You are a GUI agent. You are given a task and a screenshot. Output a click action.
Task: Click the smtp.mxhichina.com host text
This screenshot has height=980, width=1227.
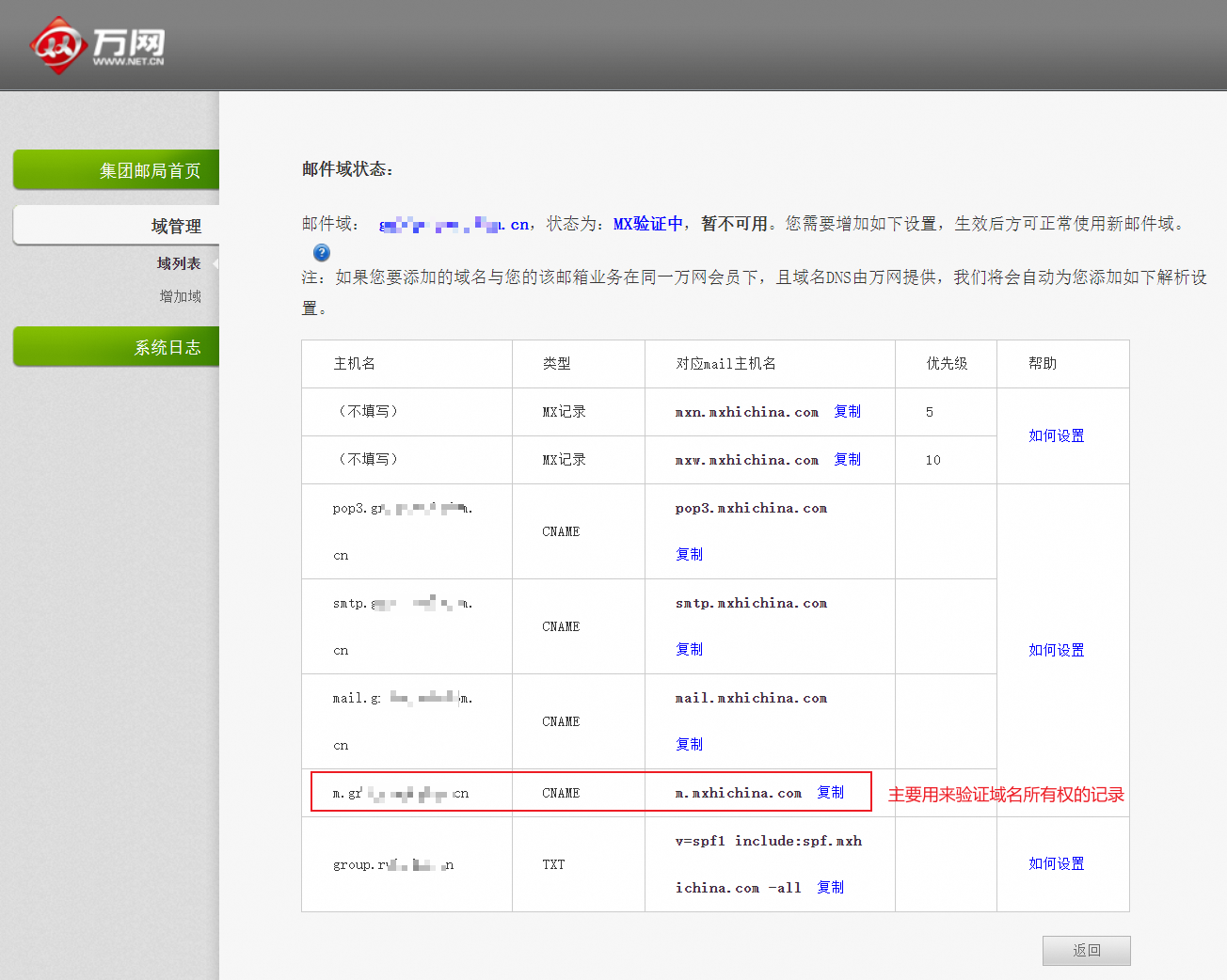(751, 604)
